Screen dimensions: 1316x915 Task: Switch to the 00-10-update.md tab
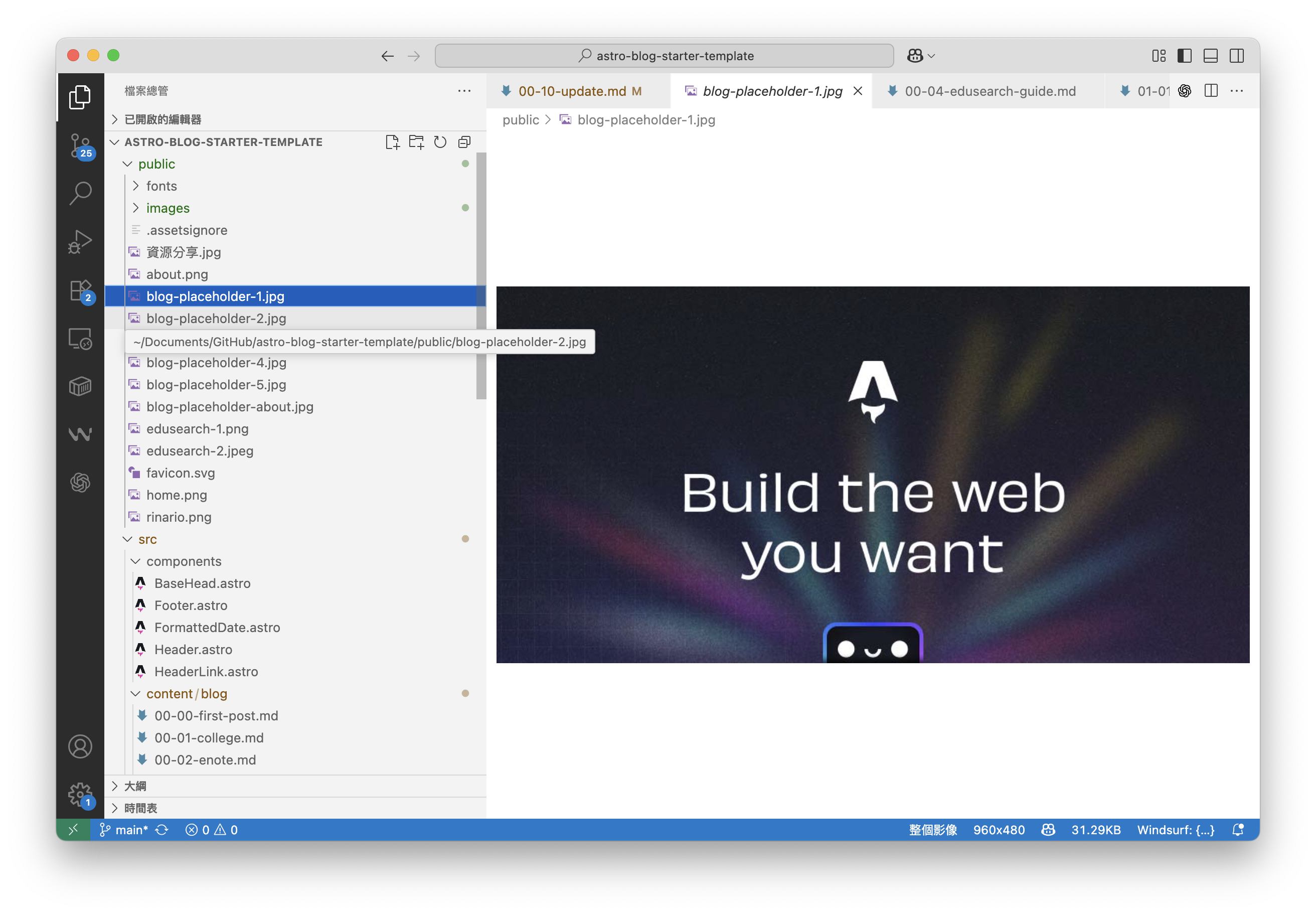[578, 91]
